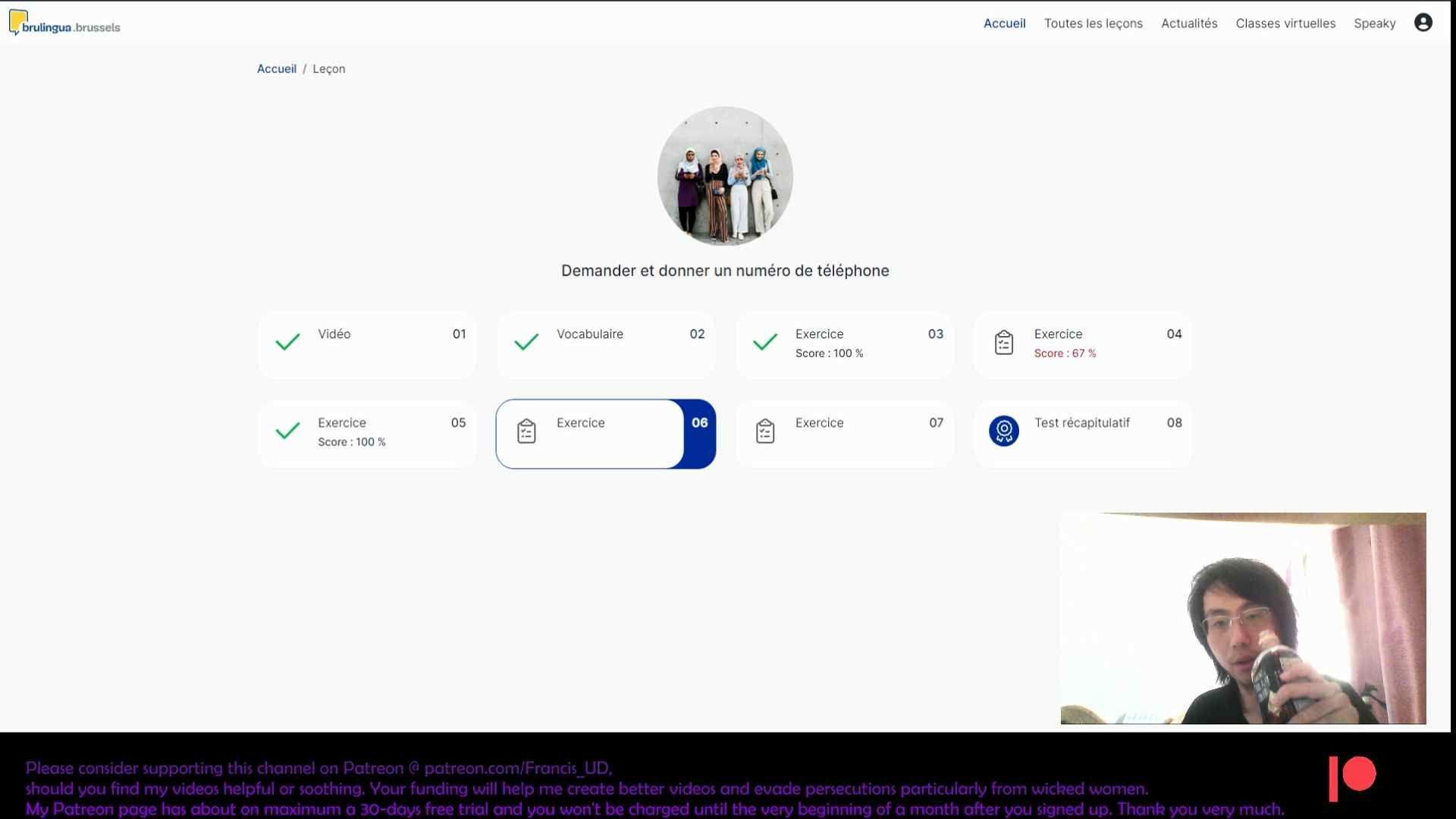Click the Exercice label on highlighted card 06
The height and width of the screenshot is (819, 1456).
point(580,422)
